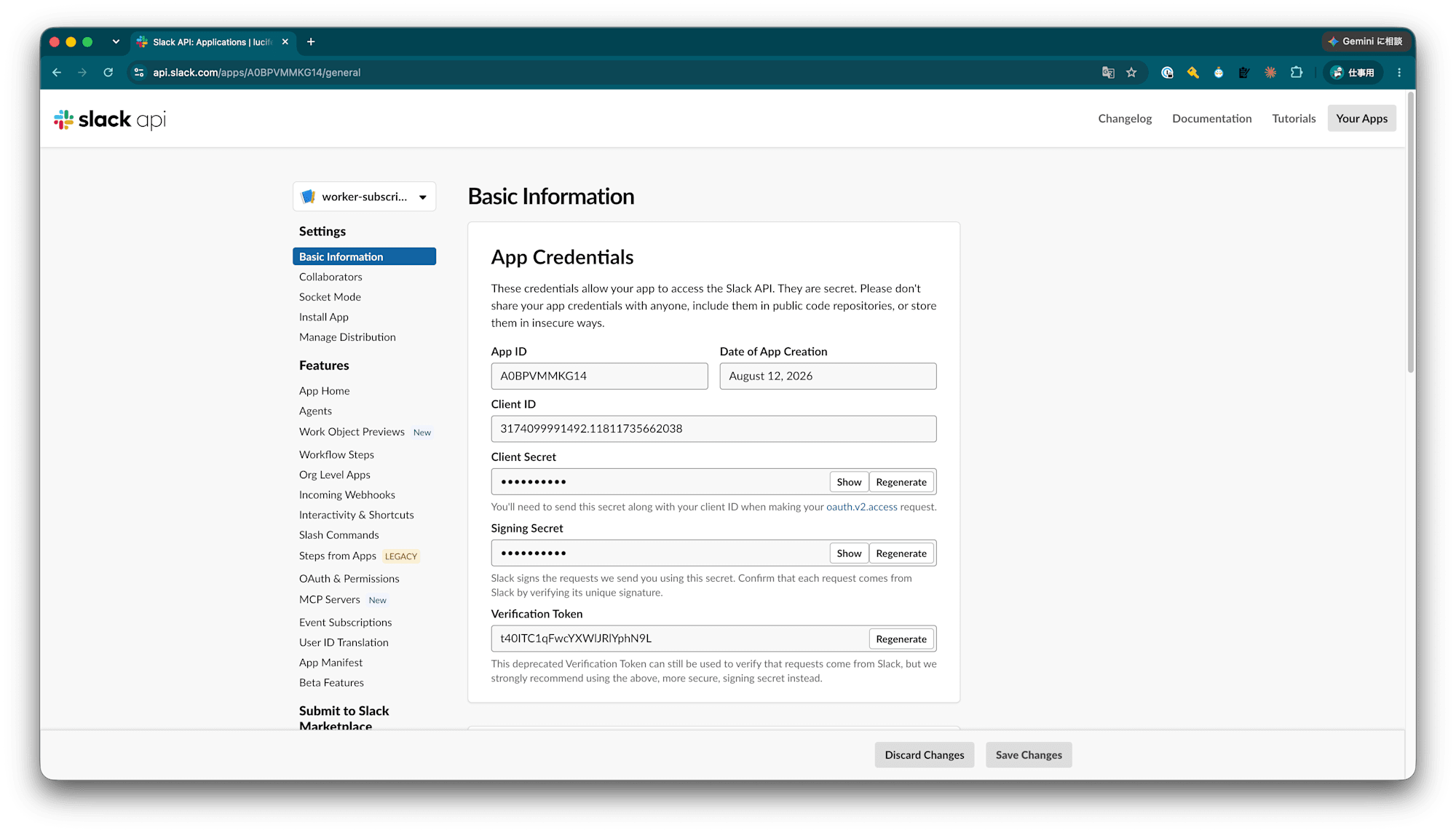The image size is (1456, 833).
Task: Open Documentation in the top navigation
Action: [x=1212, y=119]
